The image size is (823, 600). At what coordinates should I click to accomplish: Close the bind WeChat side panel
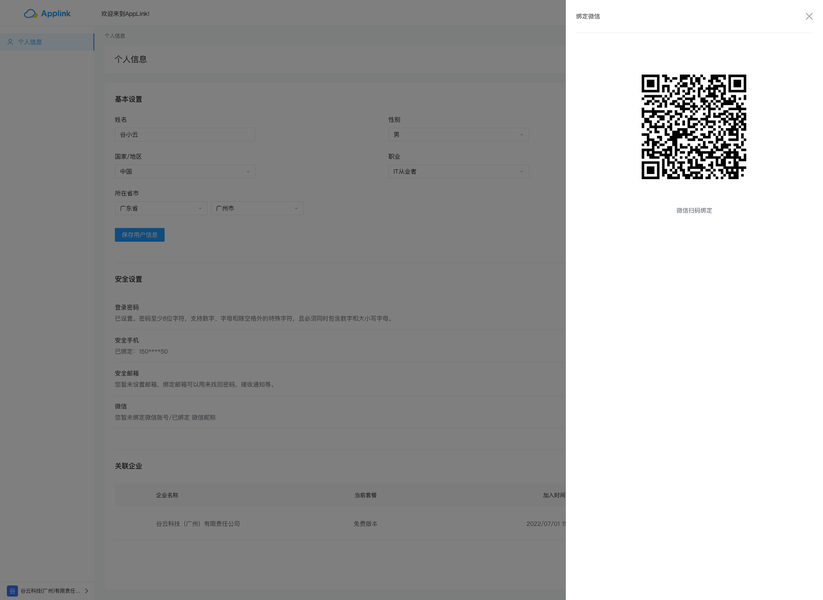(809, 16)
